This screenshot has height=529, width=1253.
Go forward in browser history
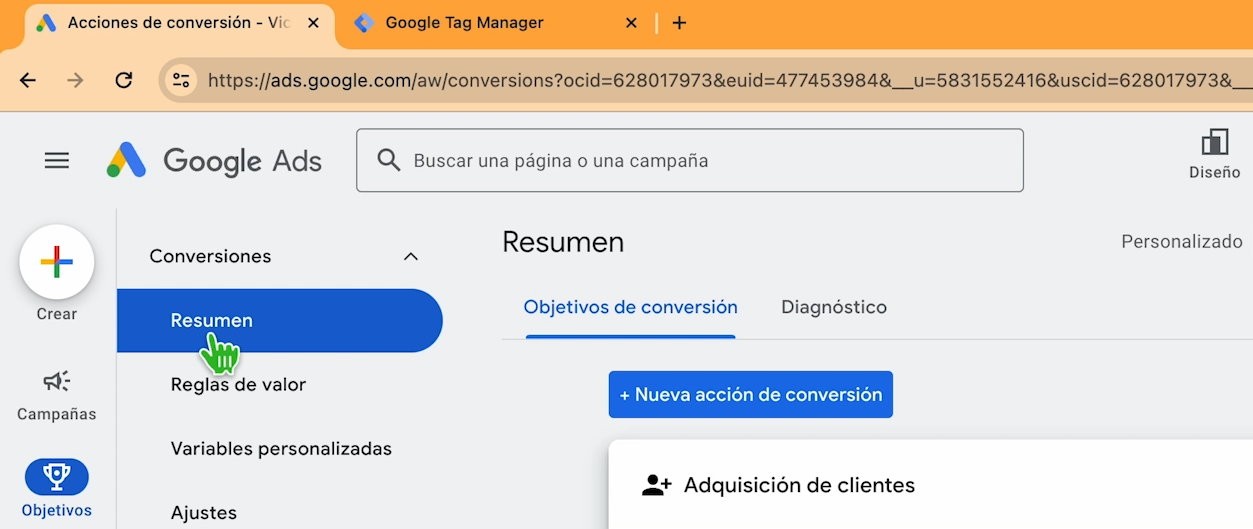click(75, 80)
